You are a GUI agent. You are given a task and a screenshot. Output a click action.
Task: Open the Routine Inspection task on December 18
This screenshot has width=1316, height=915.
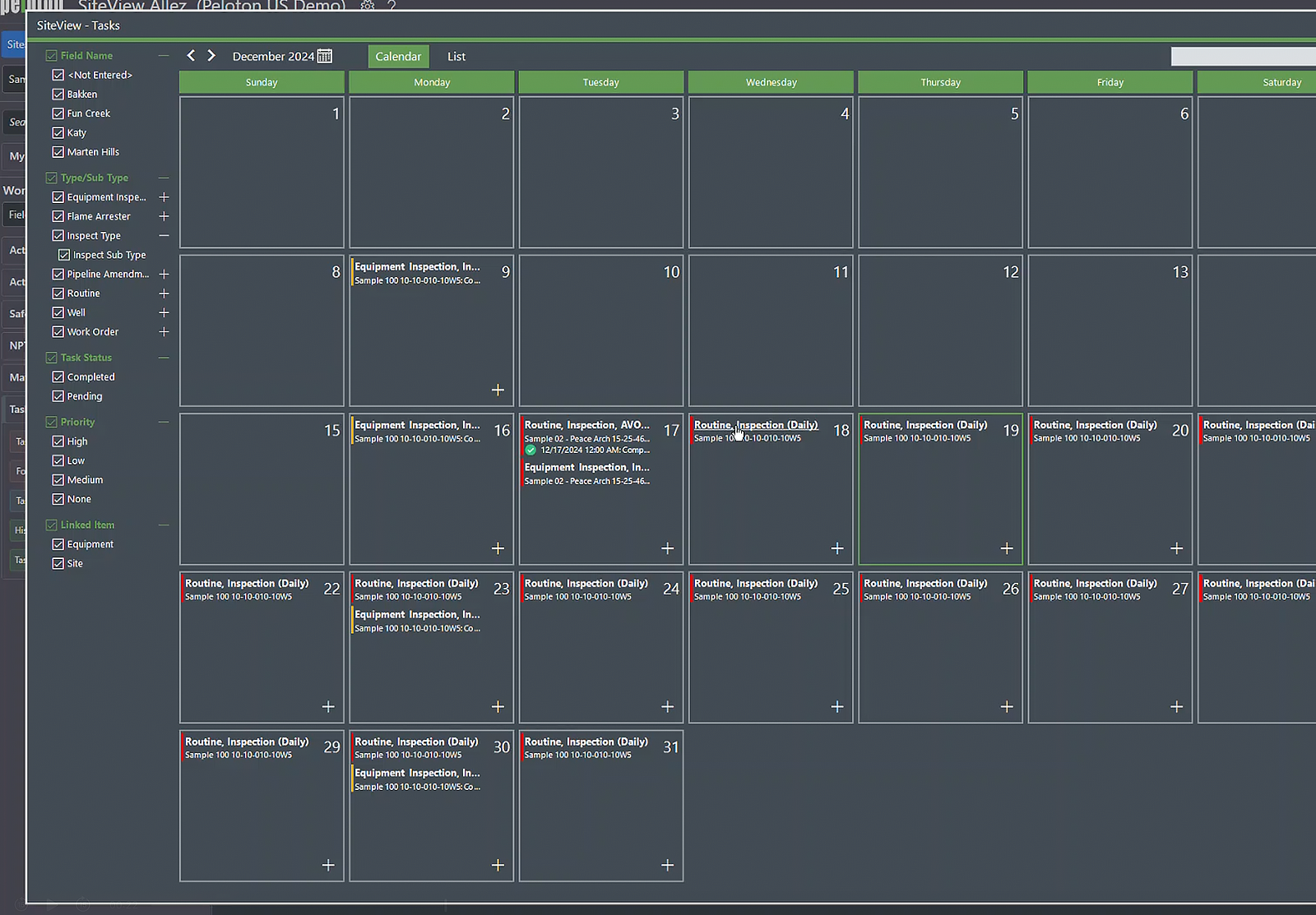pos(754,425)
